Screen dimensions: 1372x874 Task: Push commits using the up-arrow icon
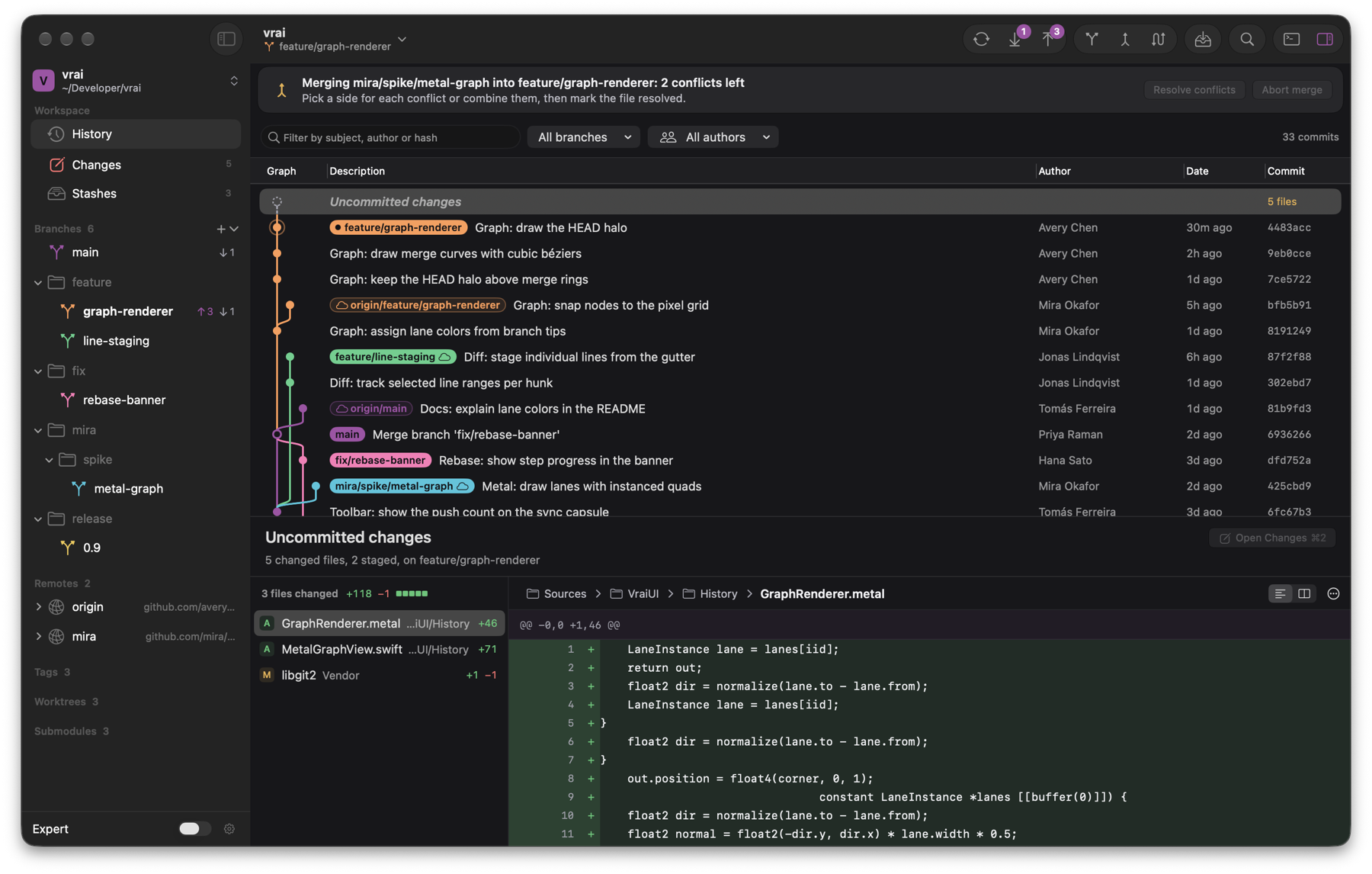(x=1048, y=39)
